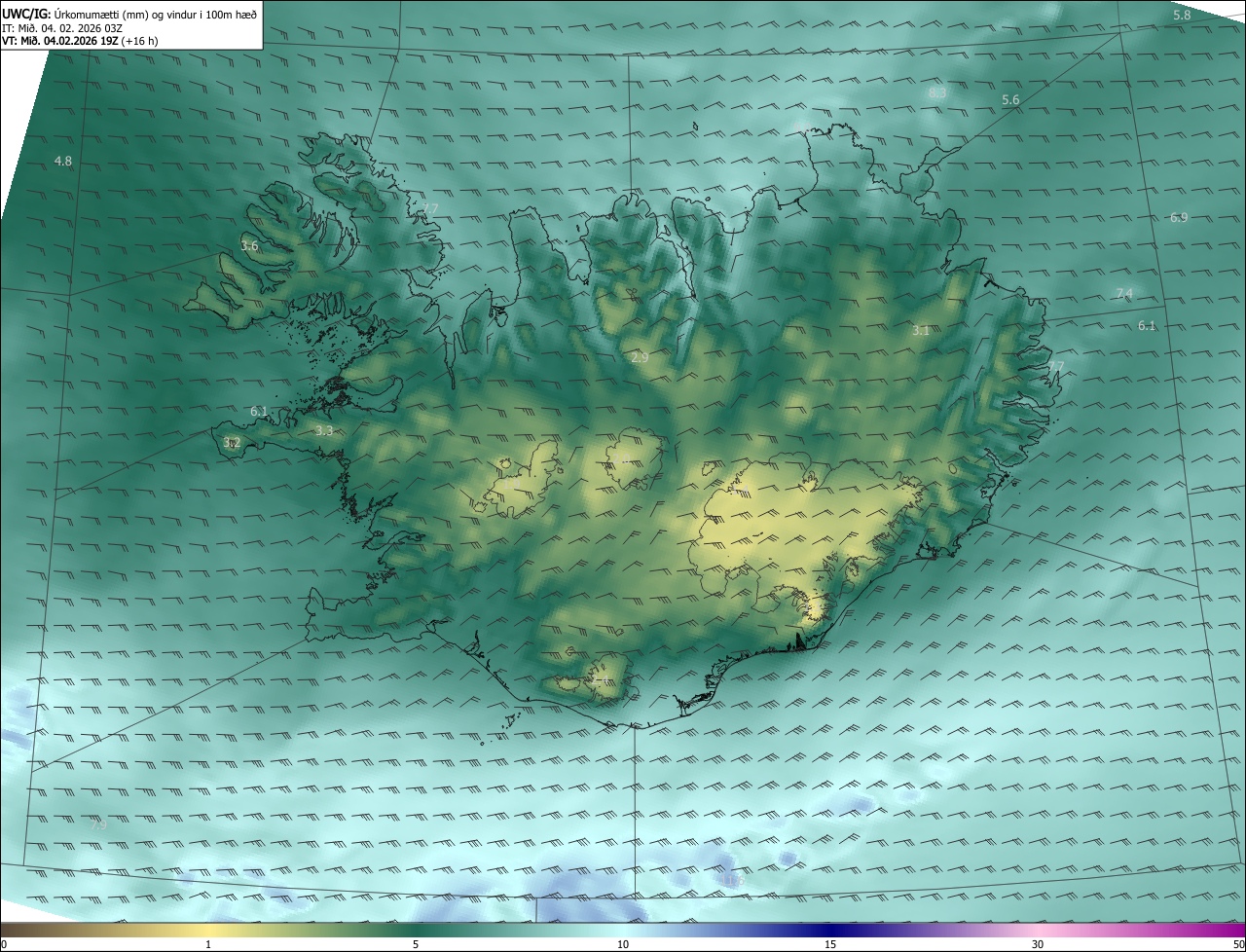
Task: Click the color scale tick labeled 1
Action: [208, 944]
